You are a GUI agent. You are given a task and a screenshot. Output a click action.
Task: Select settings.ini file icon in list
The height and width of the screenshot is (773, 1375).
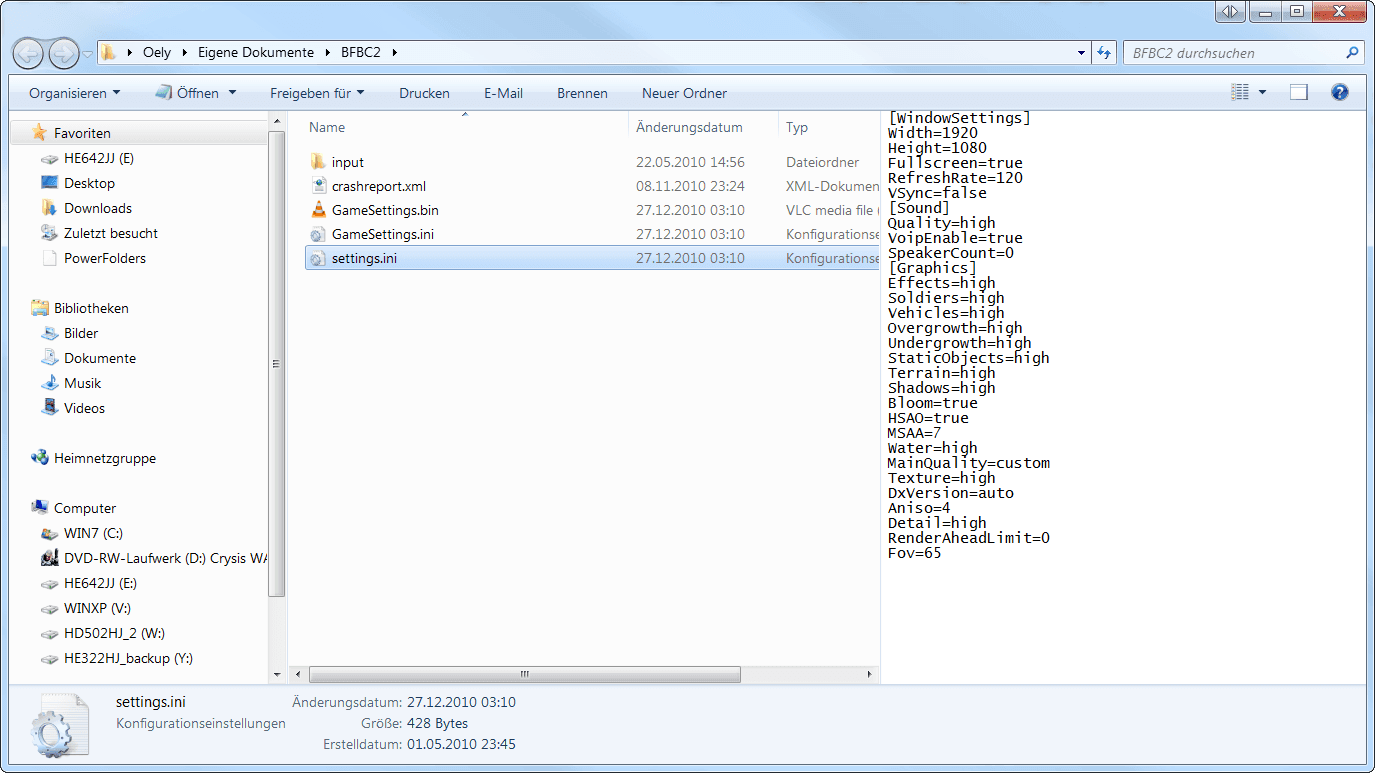pyautogui.click(x=318, y=258)
